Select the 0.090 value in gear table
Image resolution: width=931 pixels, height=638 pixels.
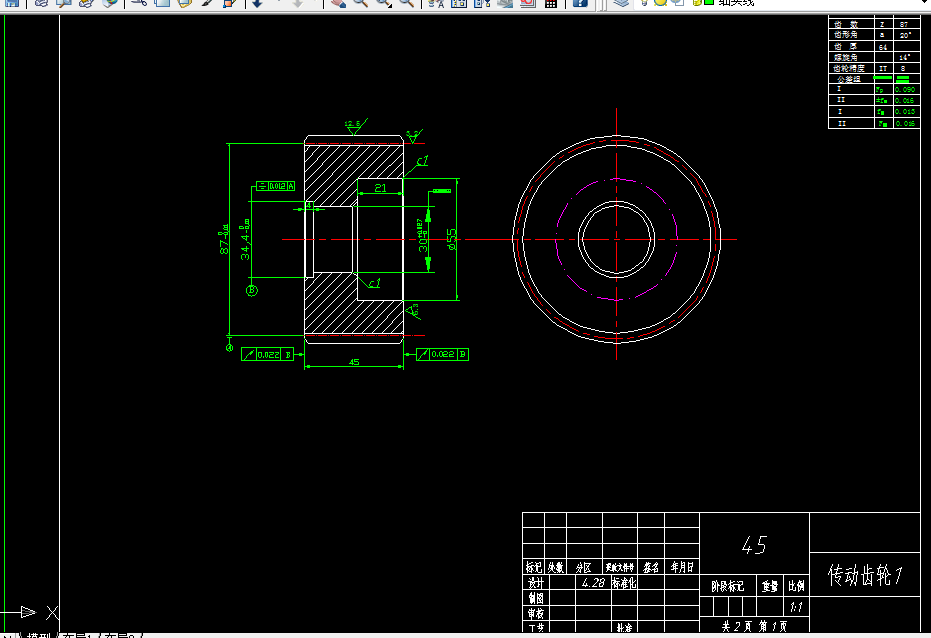(905, 90)
